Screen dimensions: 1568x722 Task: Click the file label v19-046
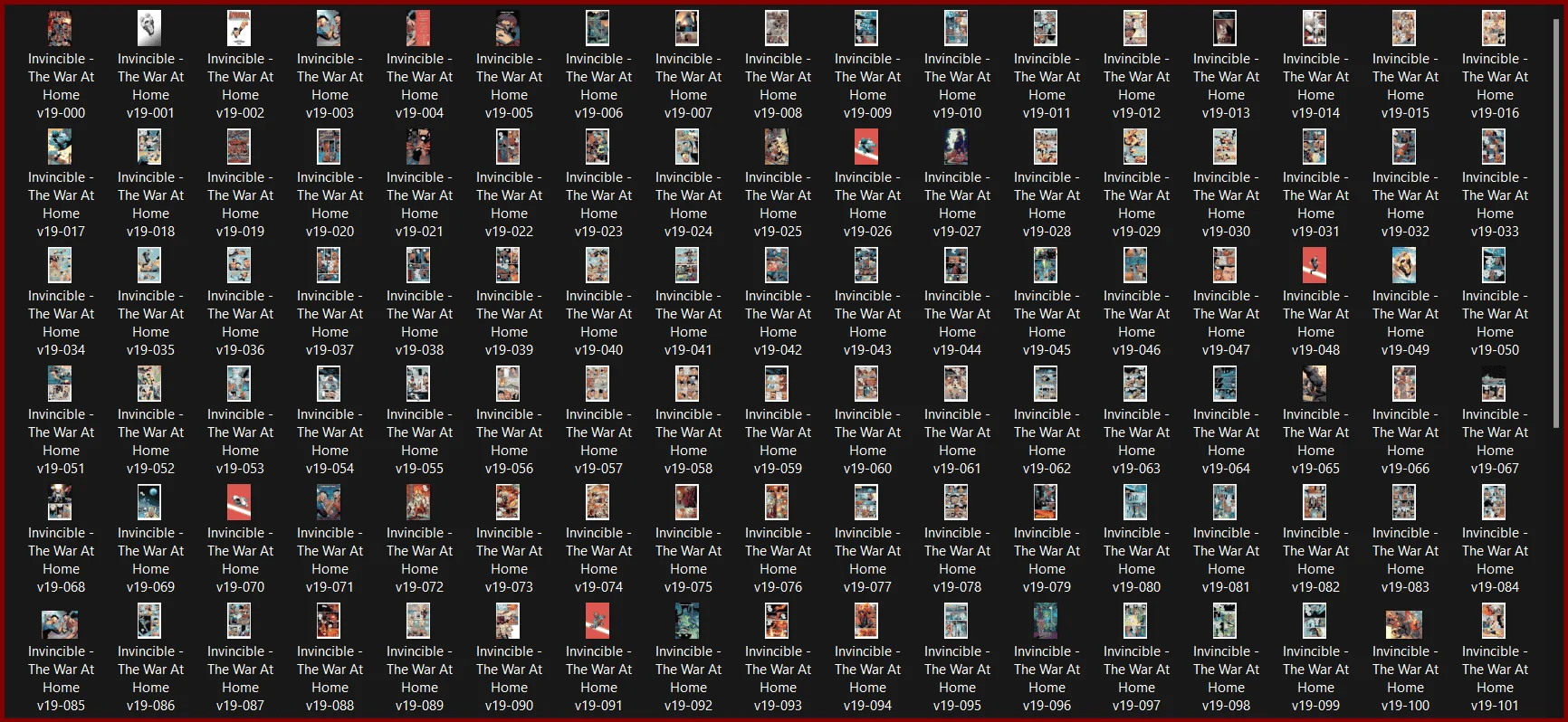coord(1136,323)
